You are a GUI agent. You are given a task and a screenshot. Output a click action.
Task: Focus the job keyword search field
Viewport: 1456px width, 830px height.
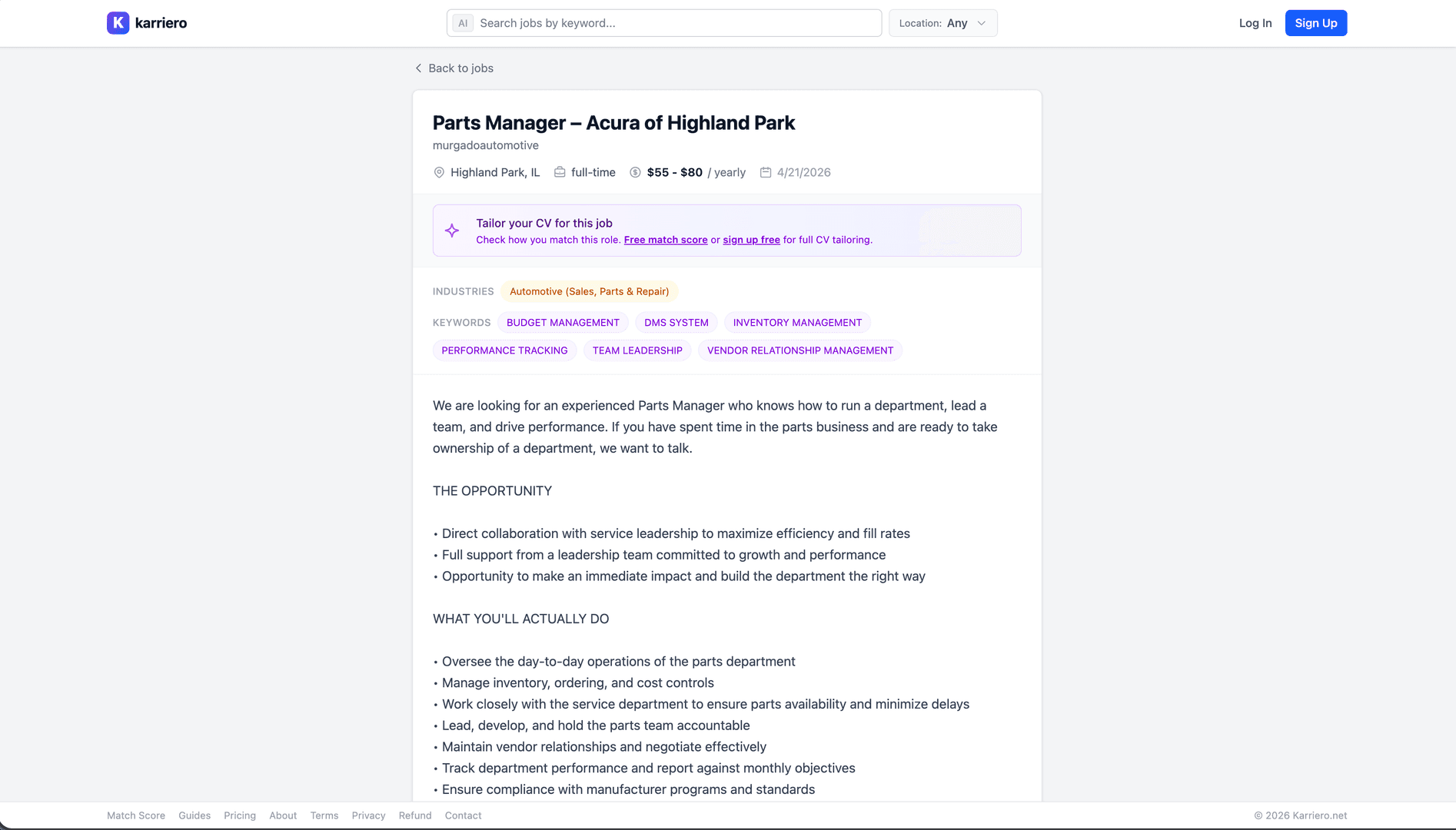[x=664, y=23]
